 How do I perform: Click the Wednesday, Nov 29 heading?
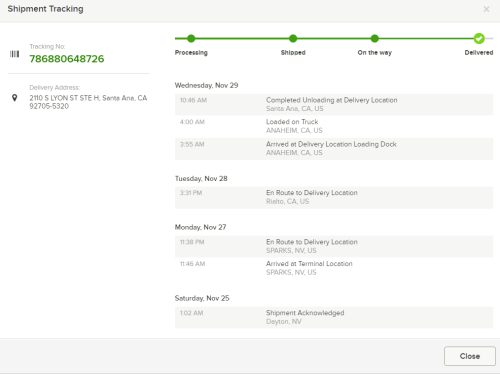pyautogui.click(x=206, y=85)
